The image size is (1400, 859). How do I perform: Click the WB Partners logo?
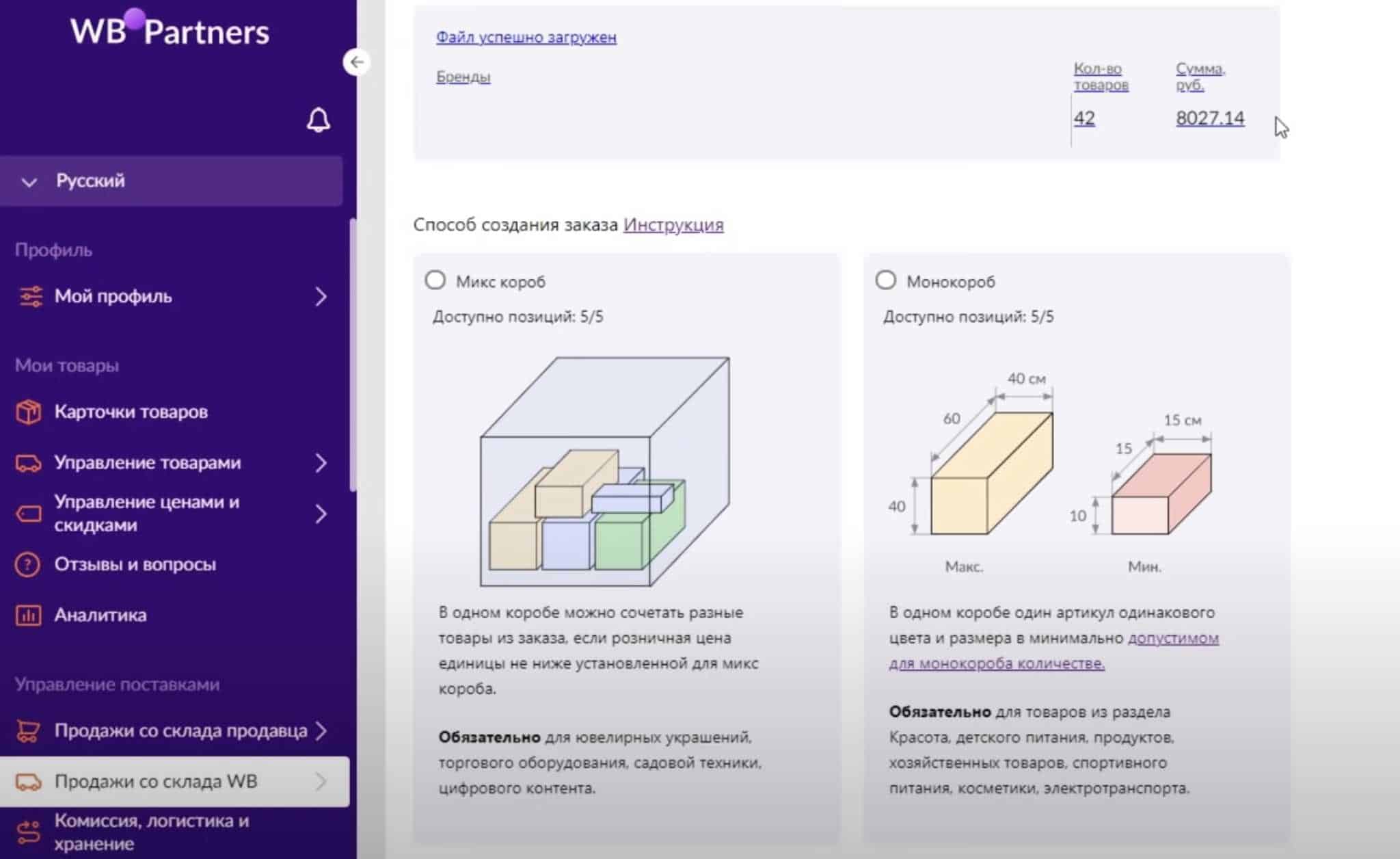tap(170, 30)
